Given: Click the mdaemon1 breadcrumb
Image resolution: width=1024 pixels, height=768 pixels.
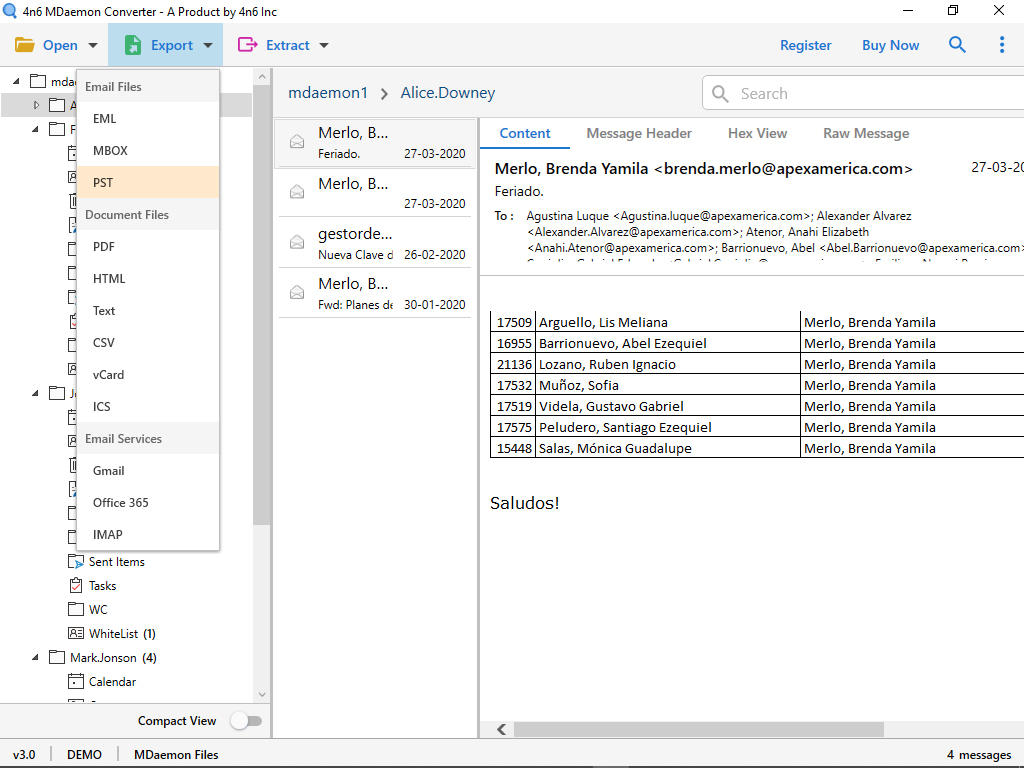Looking at the screenshot, I should pos(328,93).
